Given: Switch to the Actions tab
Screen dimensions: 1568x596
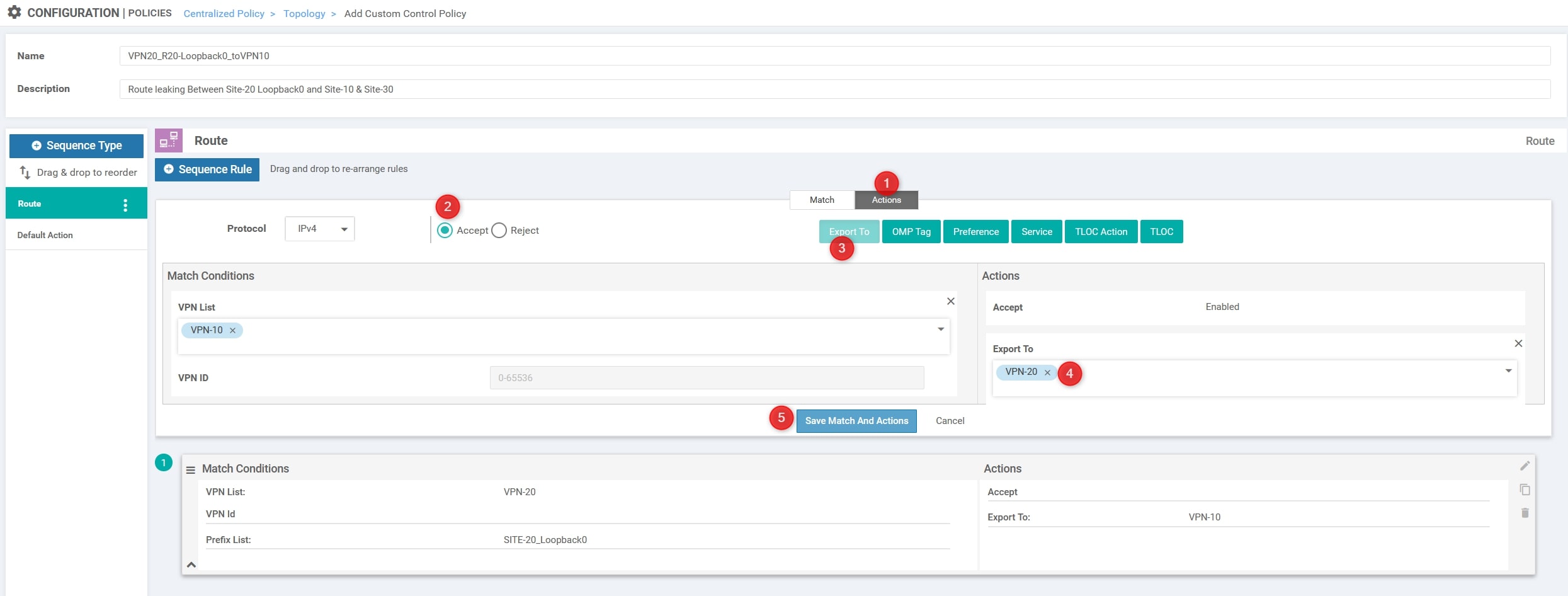Looking at the screenshot, I should pos(886,200).
